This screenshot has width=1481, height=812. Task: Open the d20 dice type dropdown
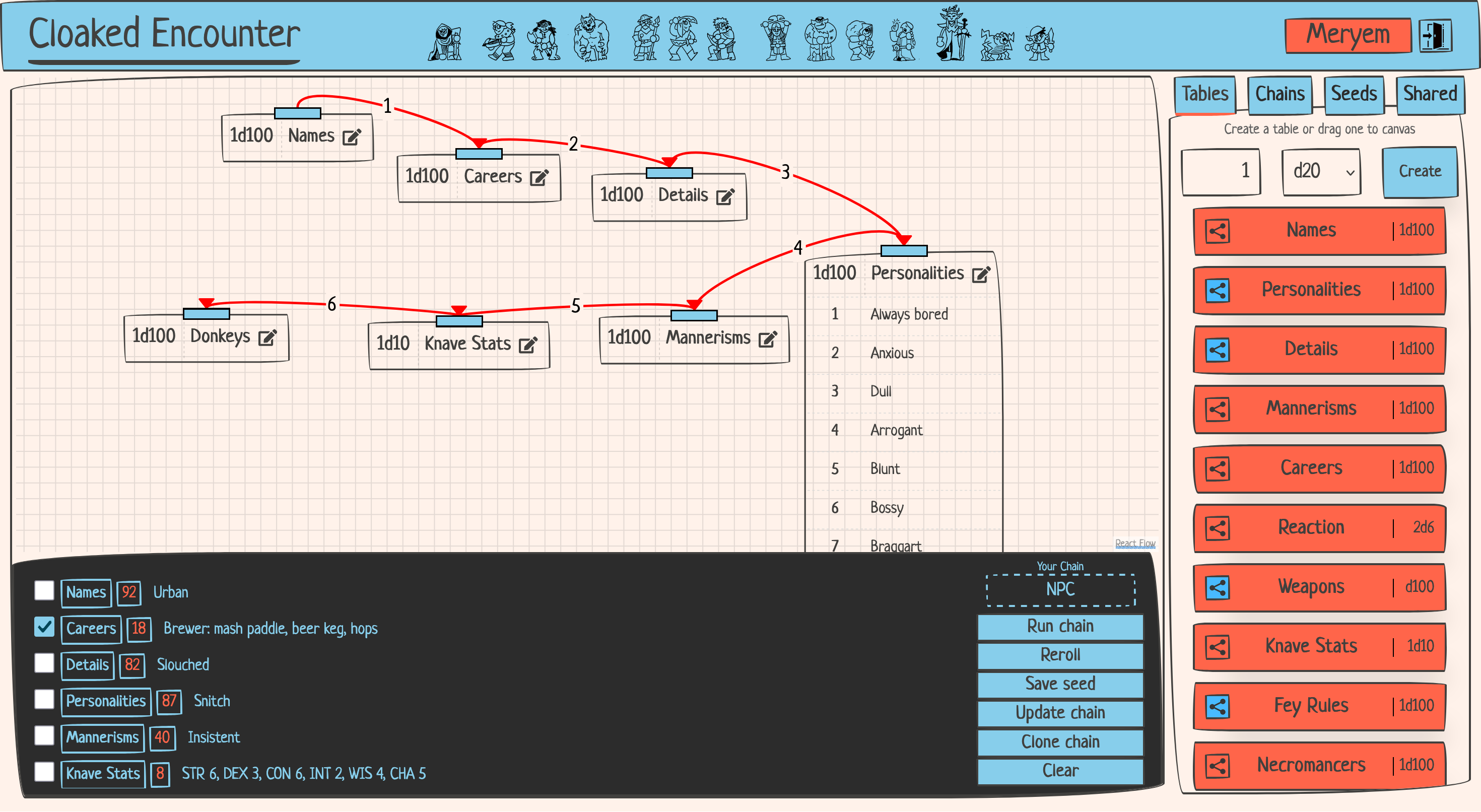click(x=1321, y=171)
